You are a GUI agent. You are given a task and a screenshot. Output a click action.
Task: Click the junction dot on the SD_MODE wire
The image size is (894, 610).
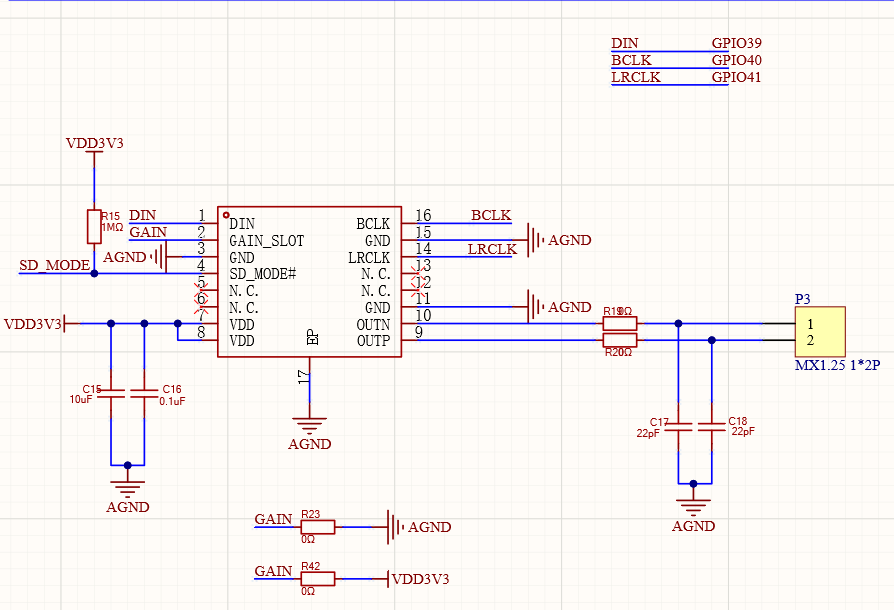(94, 274)
